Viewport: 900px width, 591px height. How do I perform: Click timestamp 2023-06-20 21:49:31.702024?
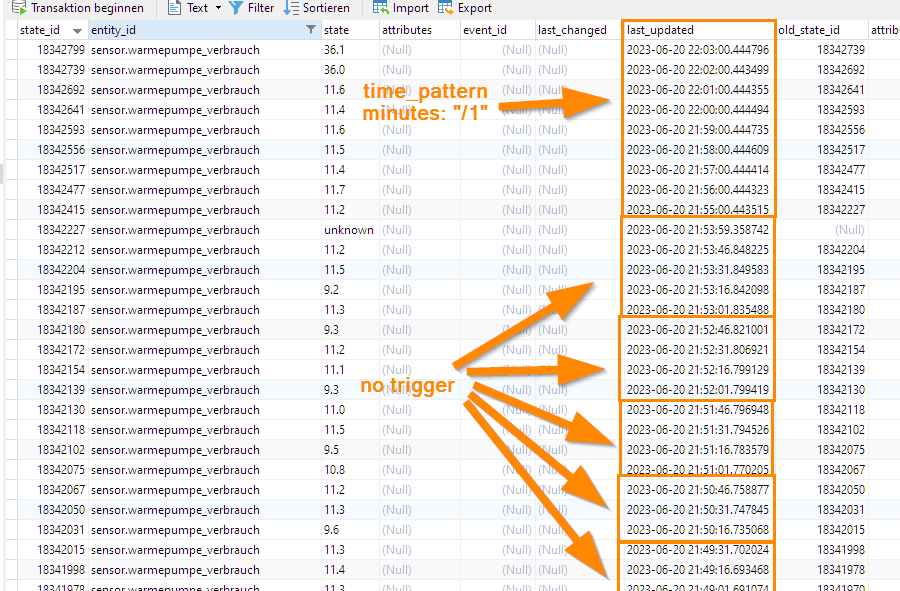[697, 550]
